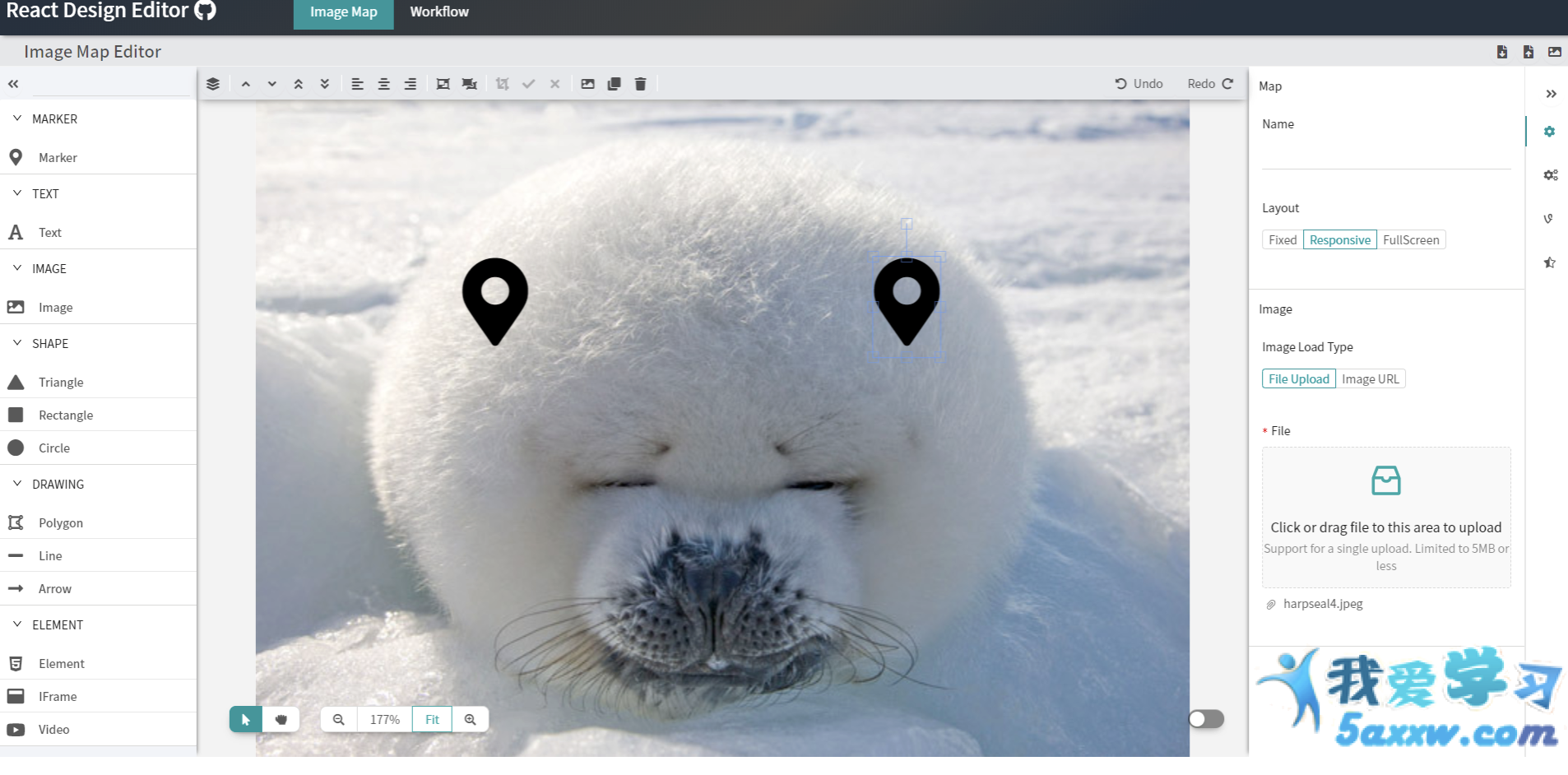The width and height of the screenshot is (1568, 775).
Task: Duplicate the selected object
Action: pyautogui.click(x=614, y=84)
